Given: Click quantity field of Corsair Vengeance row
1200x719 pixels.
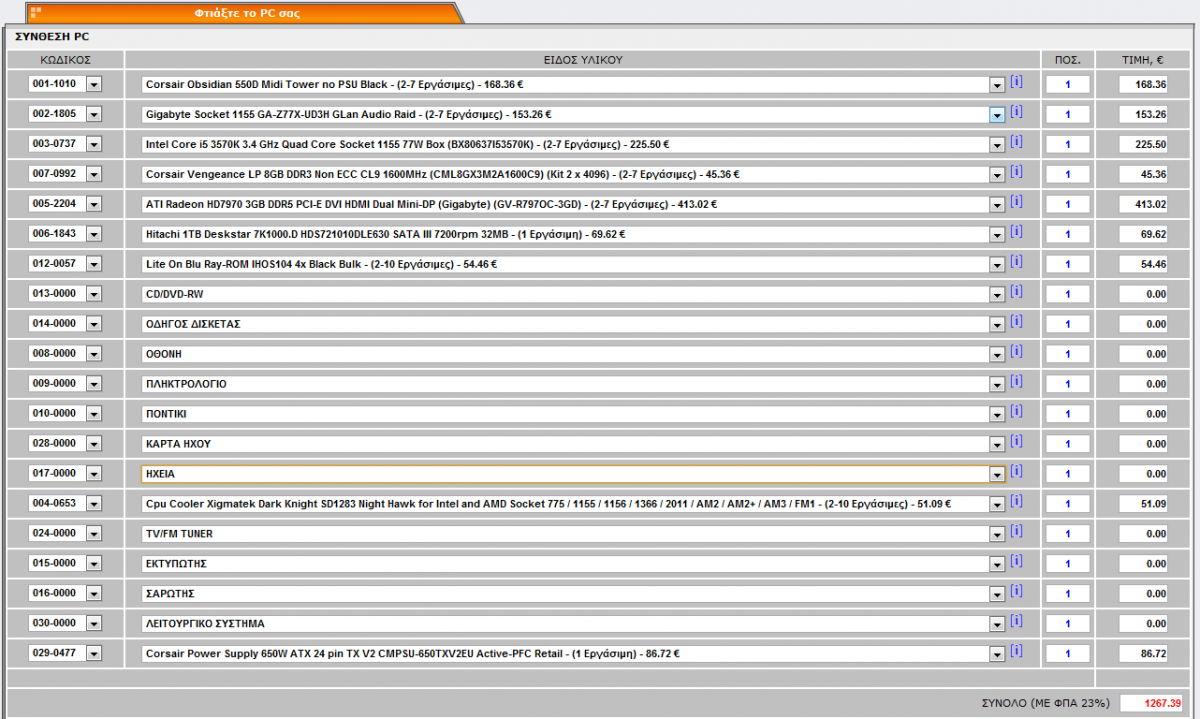Looking at the screenshot, I should click(x=1068, y=174).
